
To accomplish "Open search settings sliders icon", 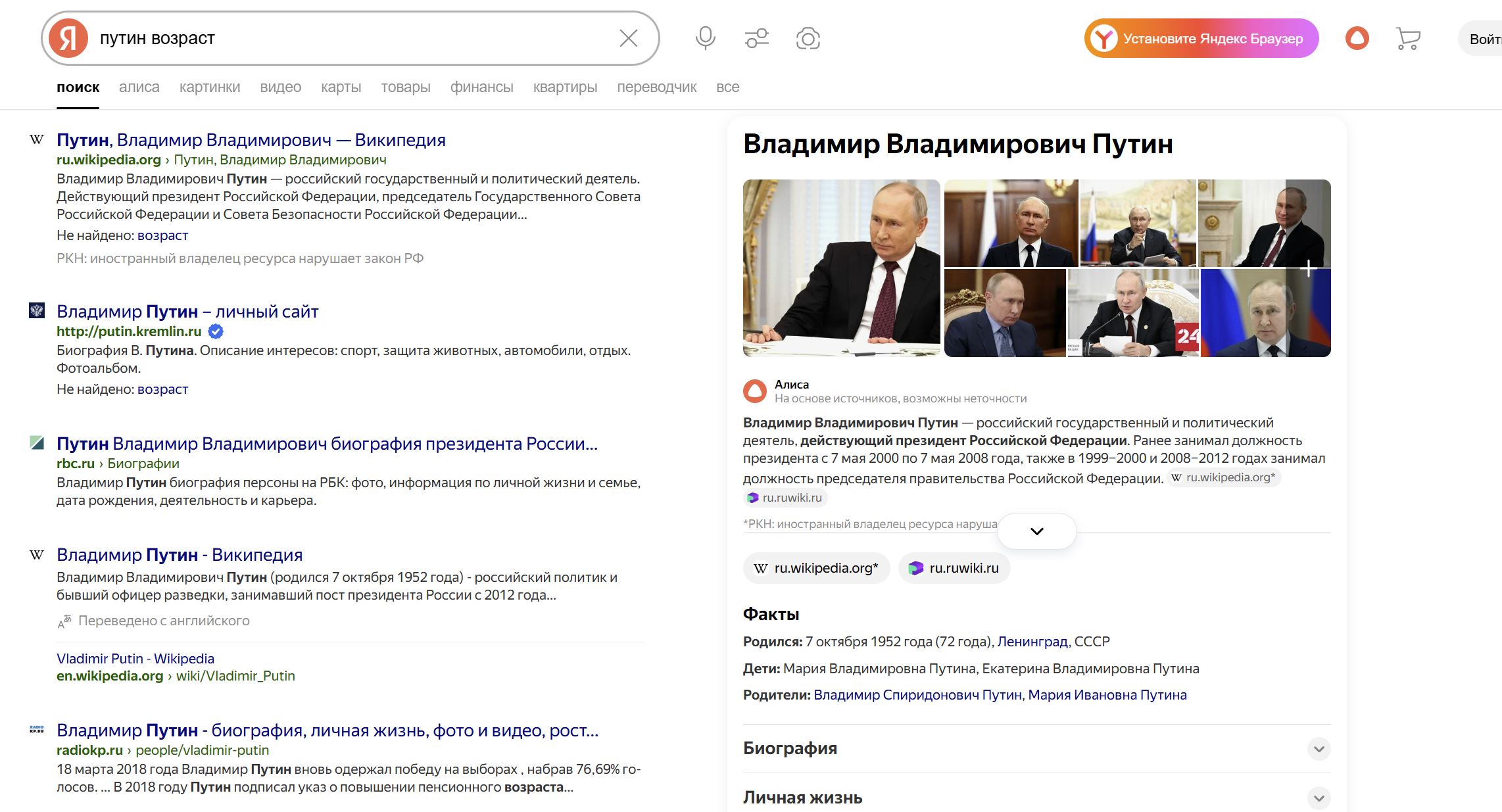I will [x=757, y=38].
